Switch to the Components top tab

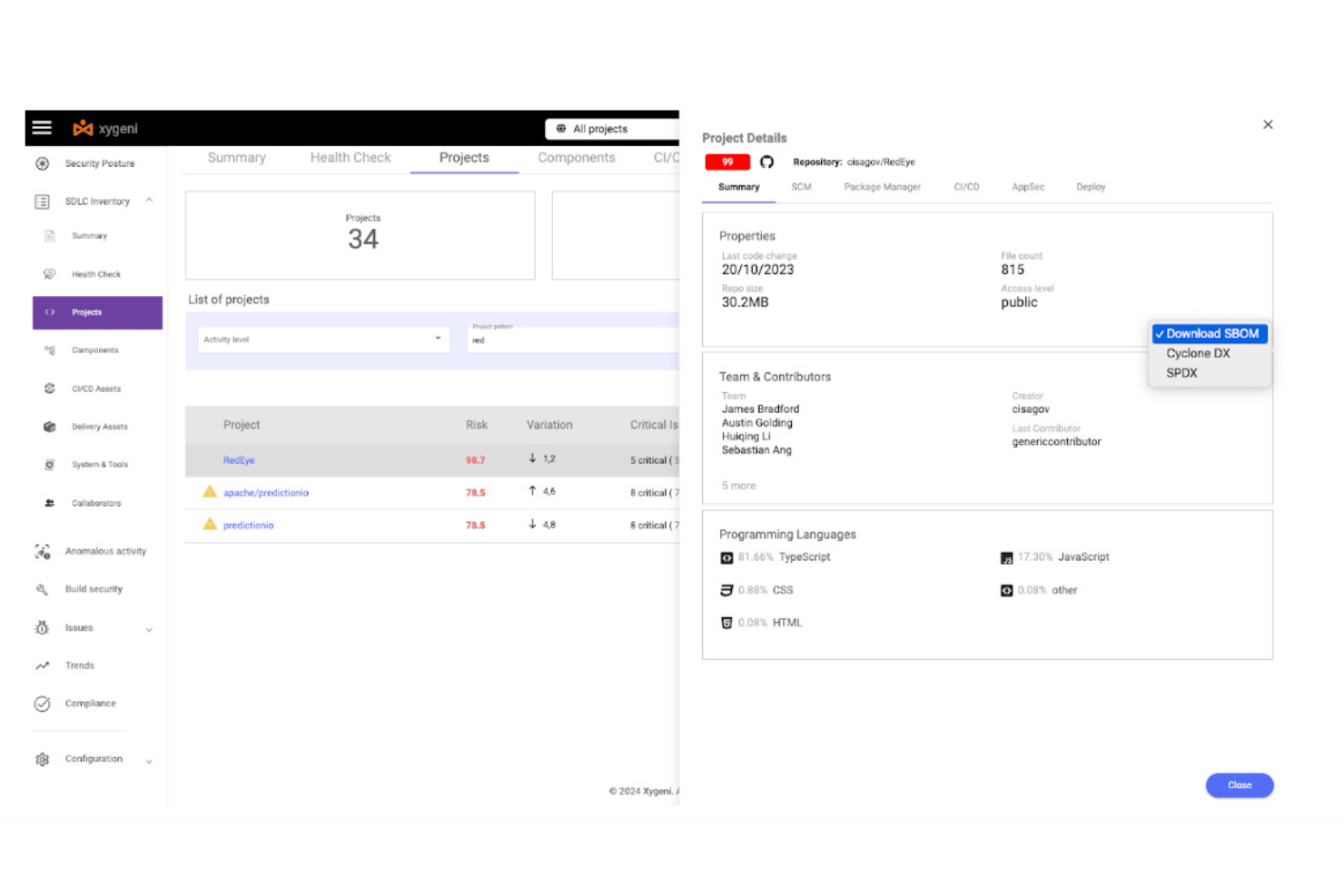577,158
